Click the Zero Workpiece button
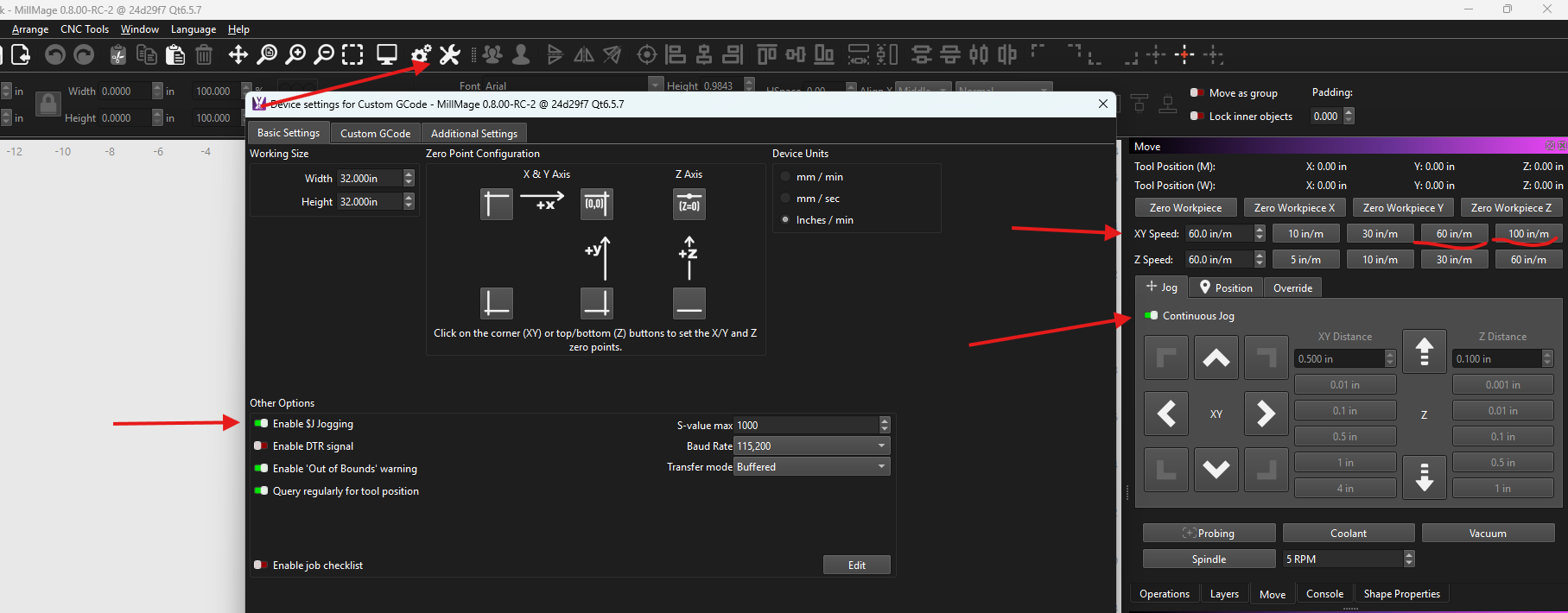Viewport: 1568px width, 613px height. pyautogui.click(x=1185, y=207)
